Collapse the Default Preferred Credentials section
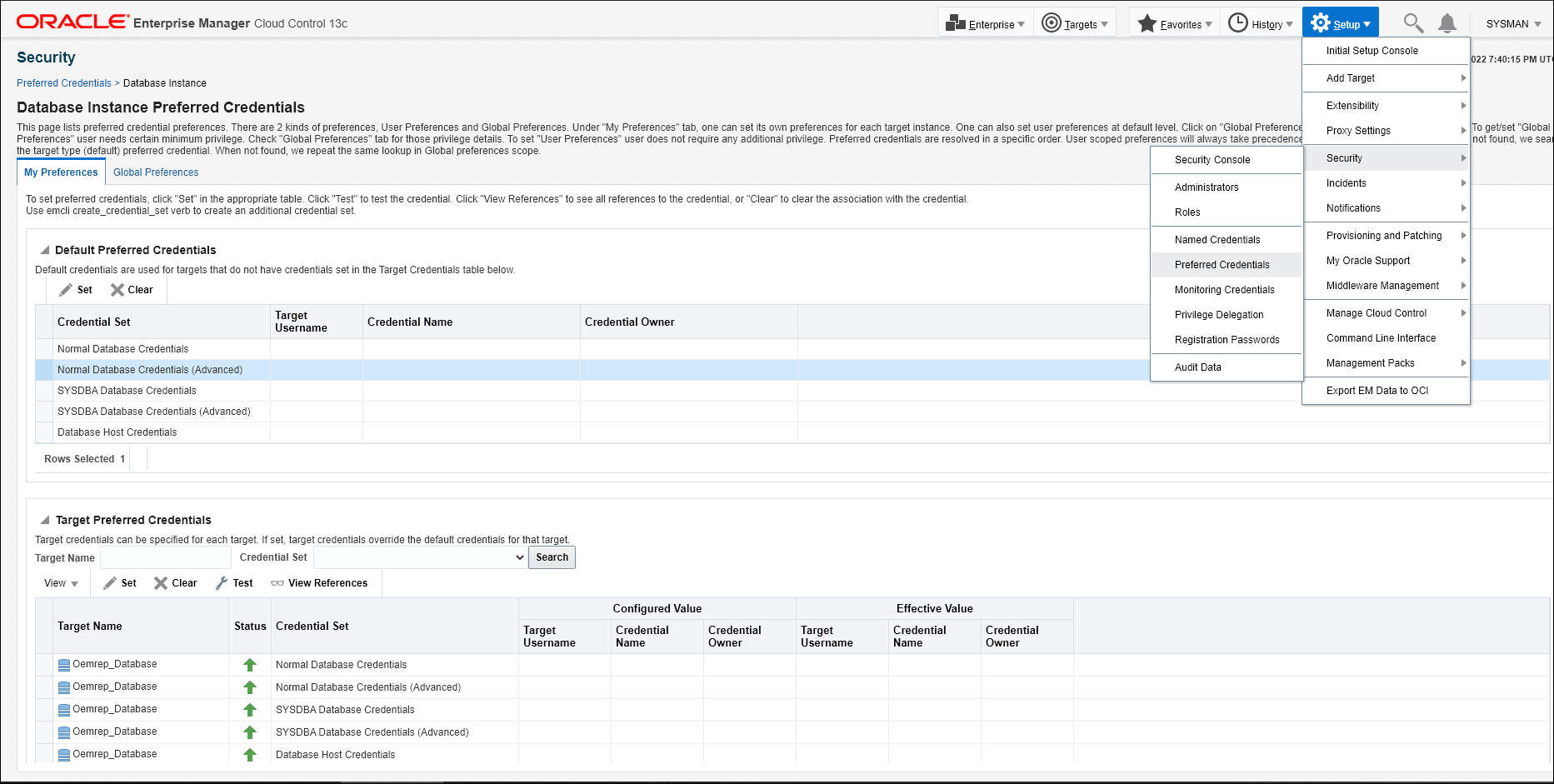 click(x=45, y=250)
